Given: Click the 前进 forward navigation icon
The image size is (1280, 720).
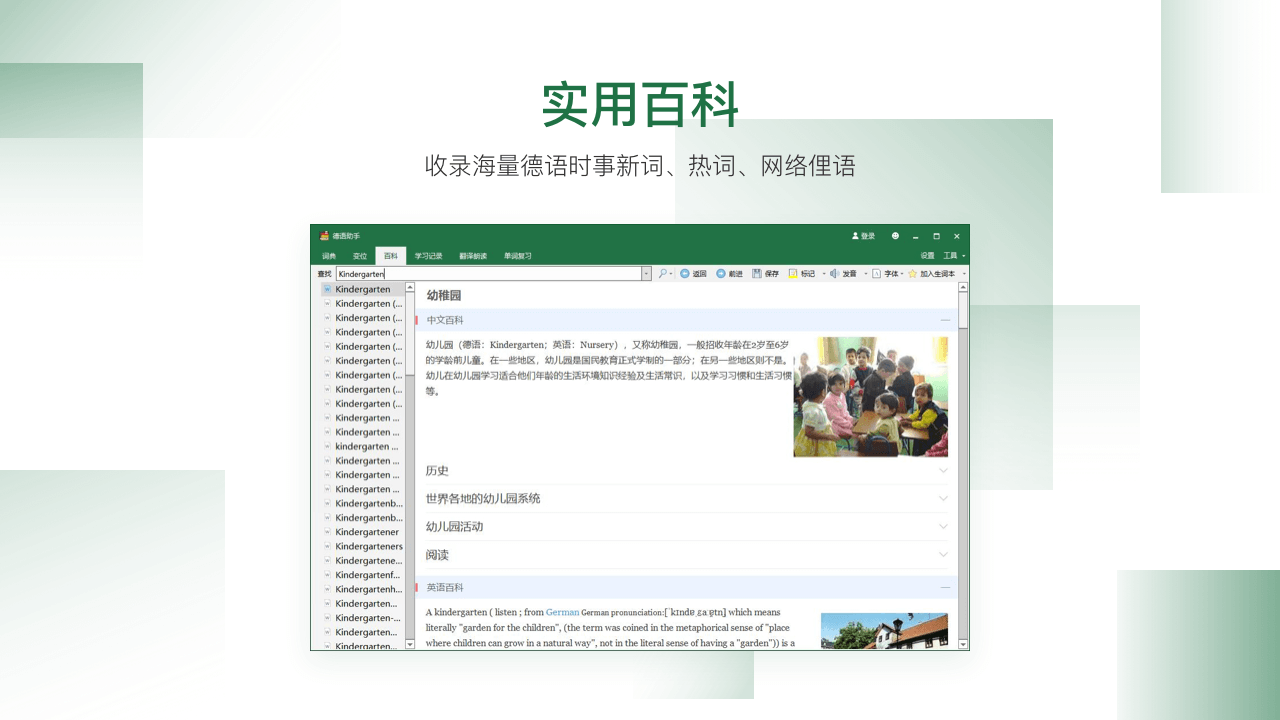Looking at the screenshot, I should [721, 272].
